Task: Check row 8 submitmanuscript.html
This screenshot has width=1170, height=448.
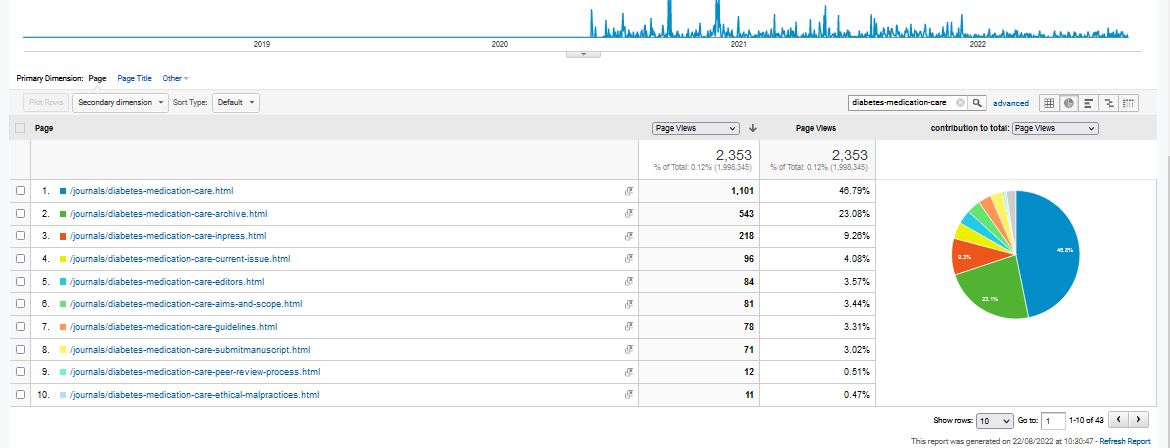Action: coord(20,349)
